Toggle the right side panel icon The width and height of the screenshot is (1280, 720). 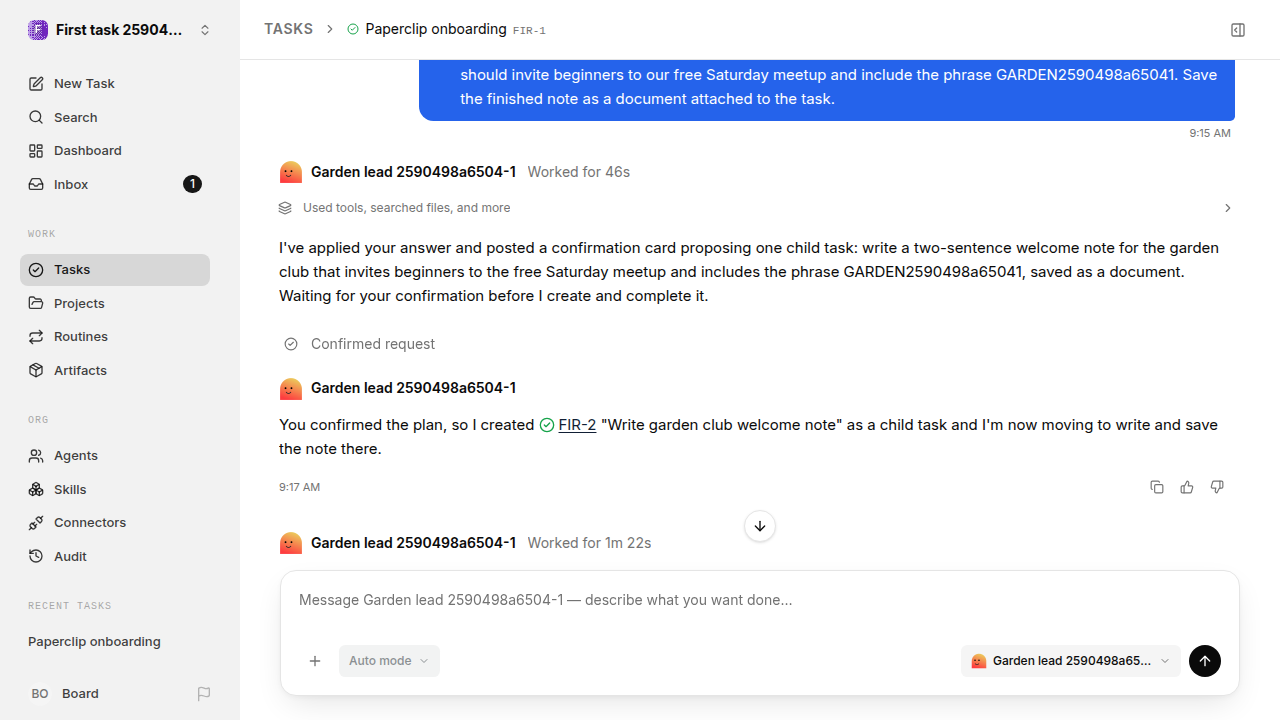pos(1238,30)
